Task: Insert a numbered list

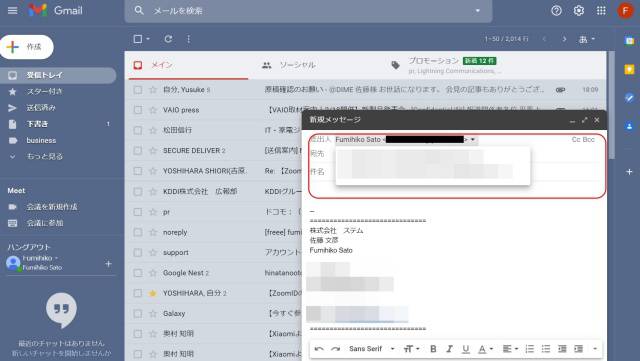Action: tap(530, 349)
